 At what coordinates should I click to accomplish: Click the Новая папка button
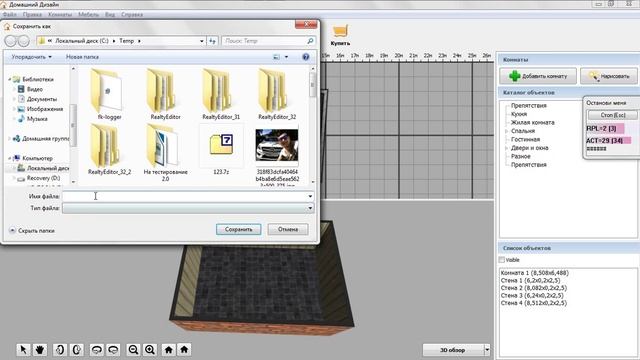(82, 57)
